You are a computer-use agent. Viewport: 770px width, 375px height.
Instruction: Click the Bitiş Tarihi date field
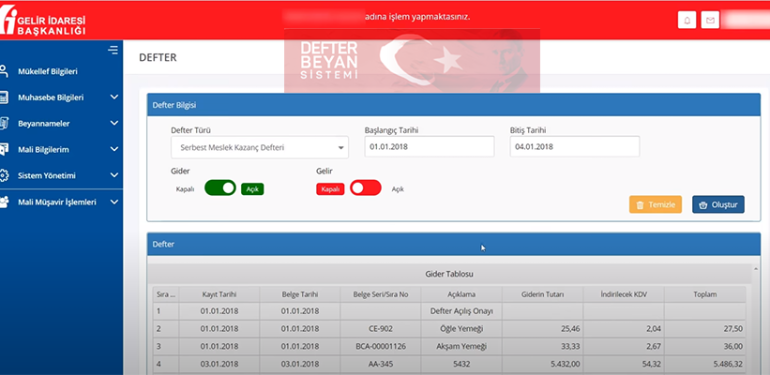point(575,146)
